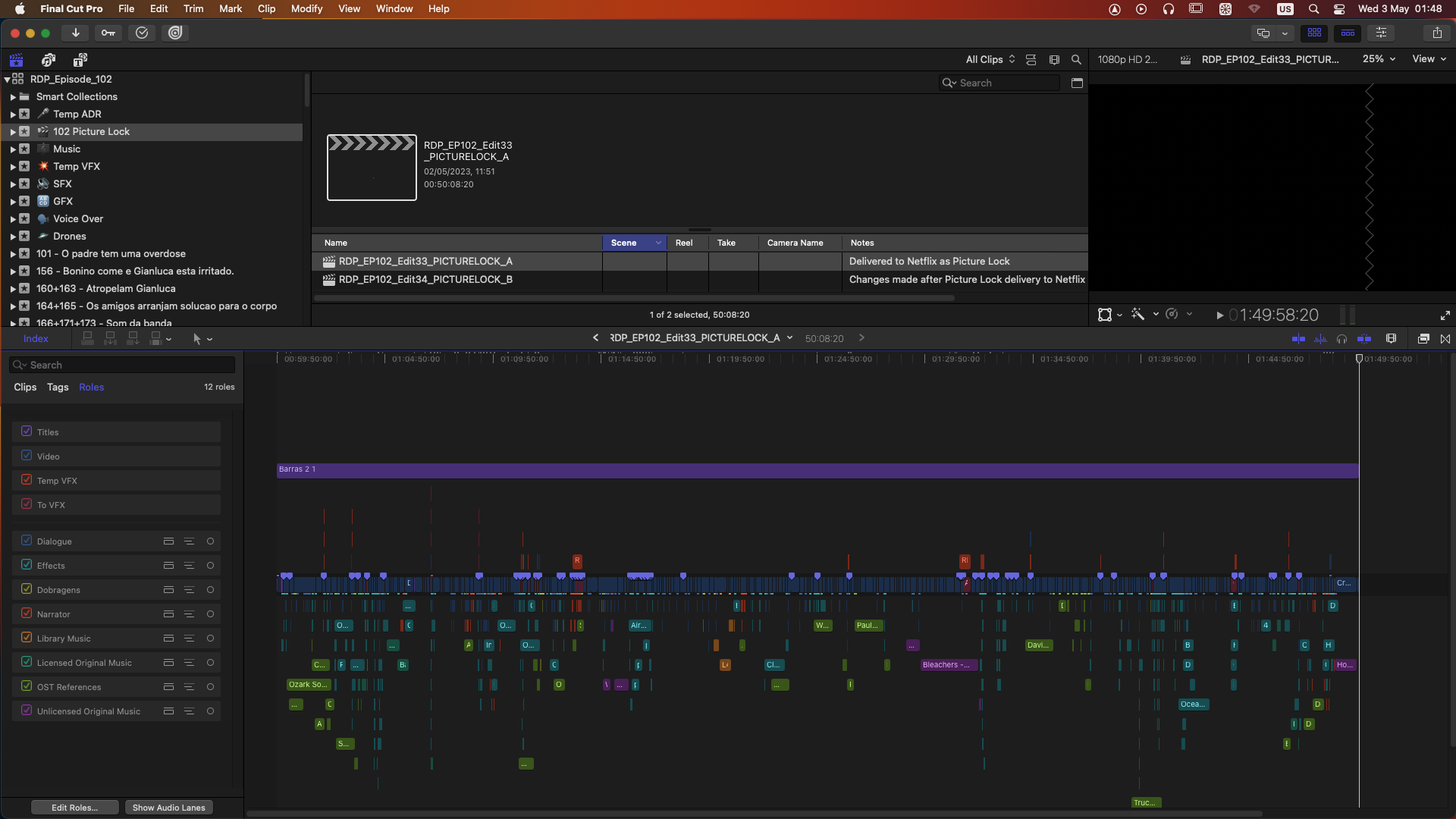Screen dimensions: 1456x819
Task: Click the Show Audio Lanes button
Action: pyautogui.click(x=168, y=808)
